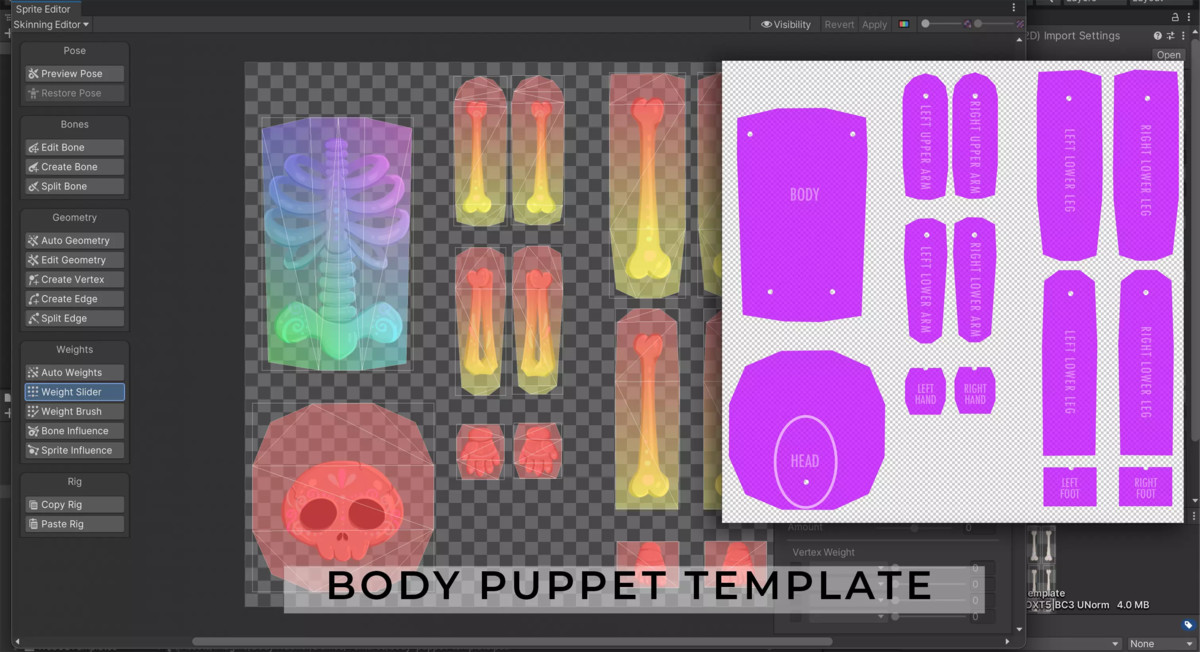The image size is (1200, 652).
Task: Open the Skinning Editor mode dropdown
Action: click(48, 24)
